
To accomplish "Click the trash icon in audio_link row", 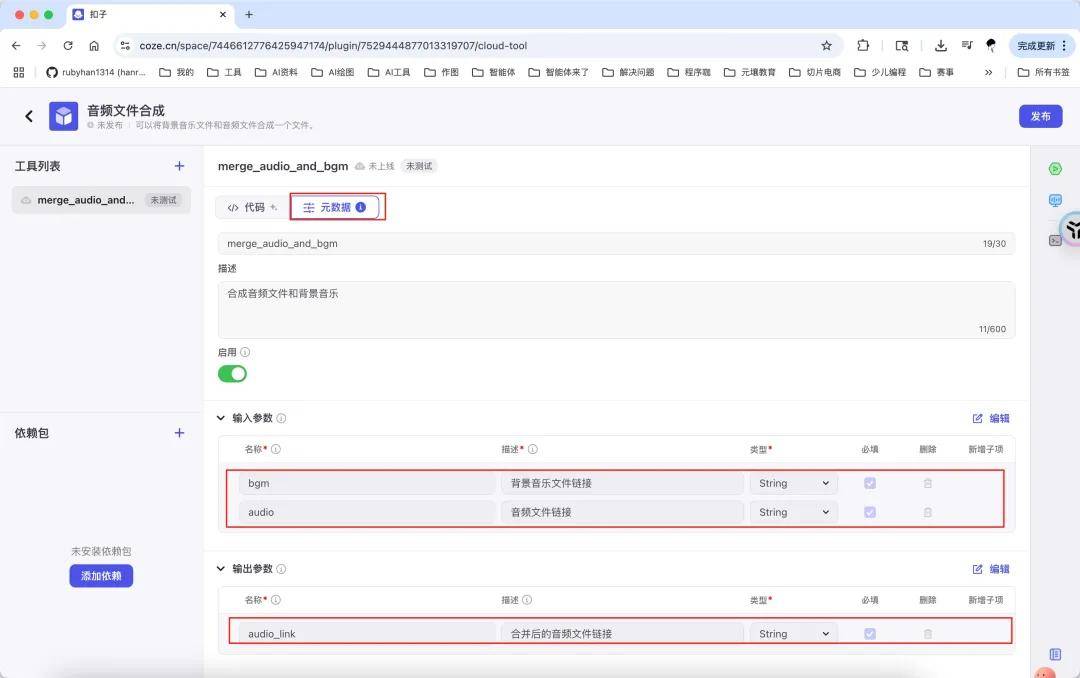I will click(927, 634).
